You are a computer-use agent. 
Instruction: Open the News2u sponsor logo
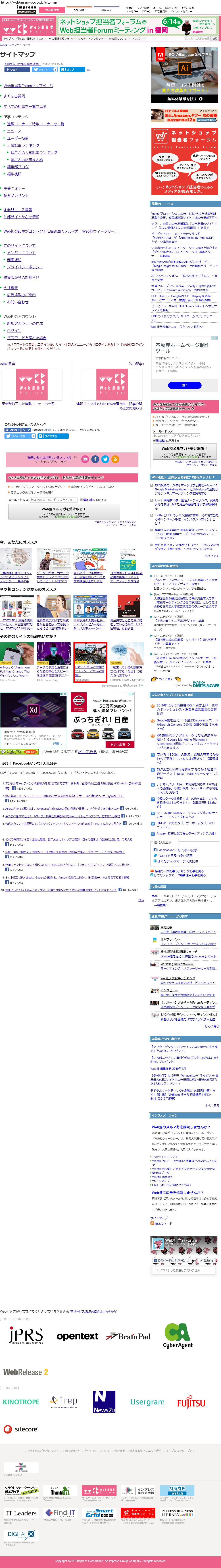(x=104, y=1401)
